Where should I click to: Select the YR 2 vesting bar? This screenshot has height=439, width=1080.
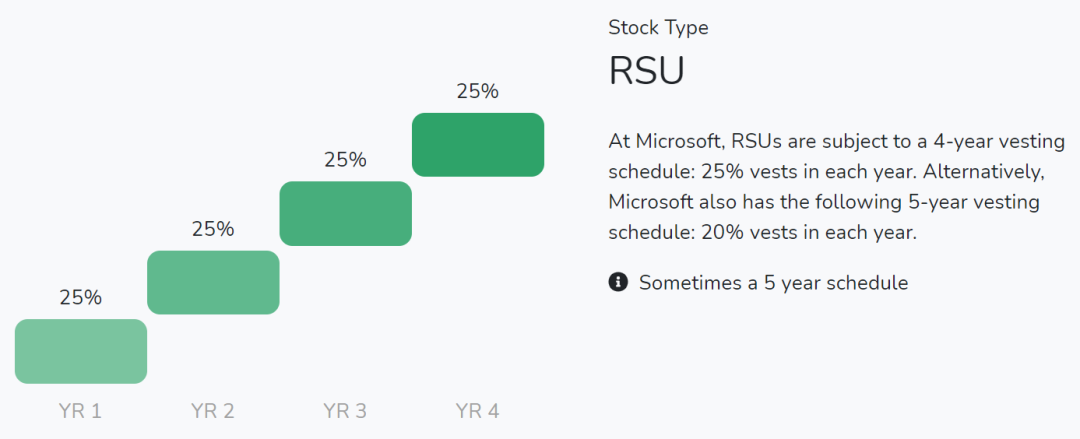(214, 283)
